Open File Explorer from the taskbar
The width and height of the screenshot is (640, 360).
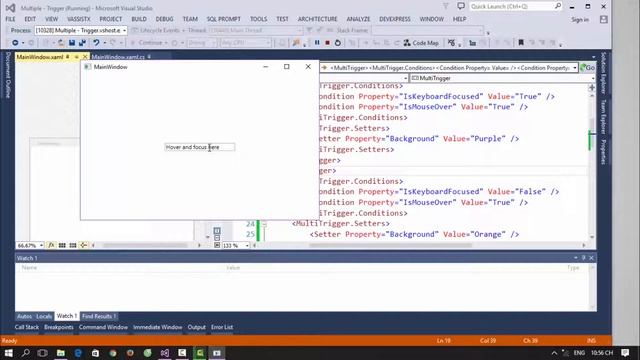[61, 353]
